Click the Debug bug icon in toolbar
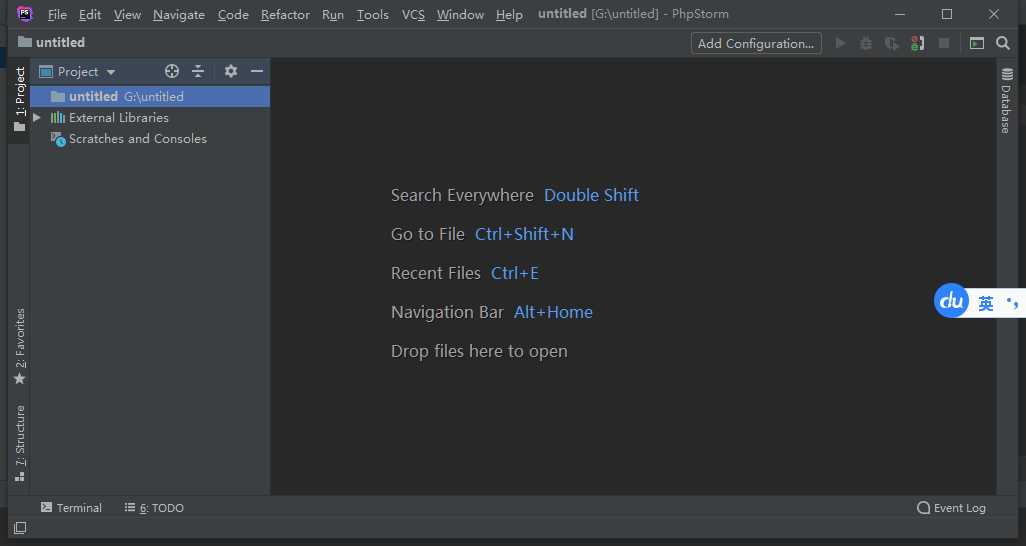The height and width of the screenshot is (546, 1026). pyautogui.click(x=866, y=43)
